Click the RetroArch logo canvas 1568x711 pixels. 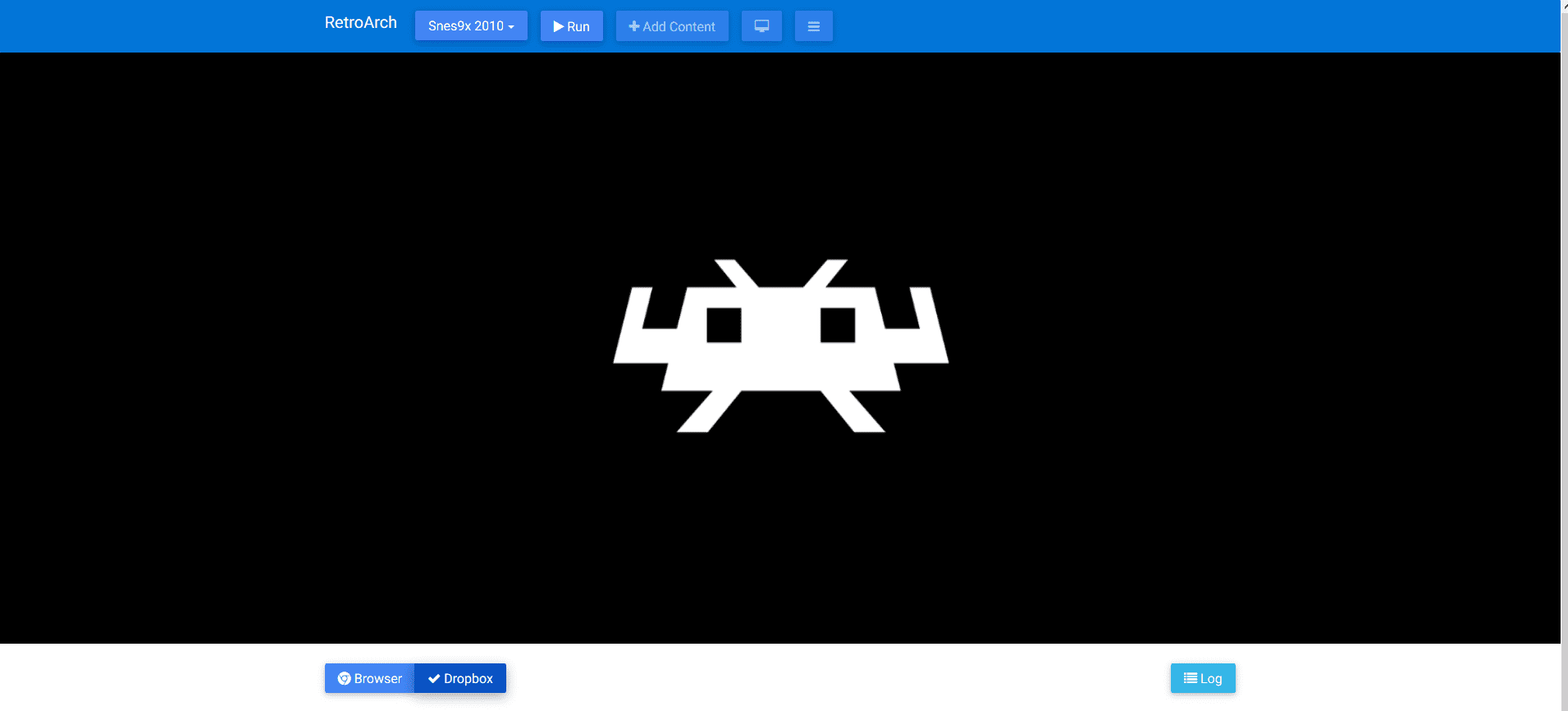[780, 348]
